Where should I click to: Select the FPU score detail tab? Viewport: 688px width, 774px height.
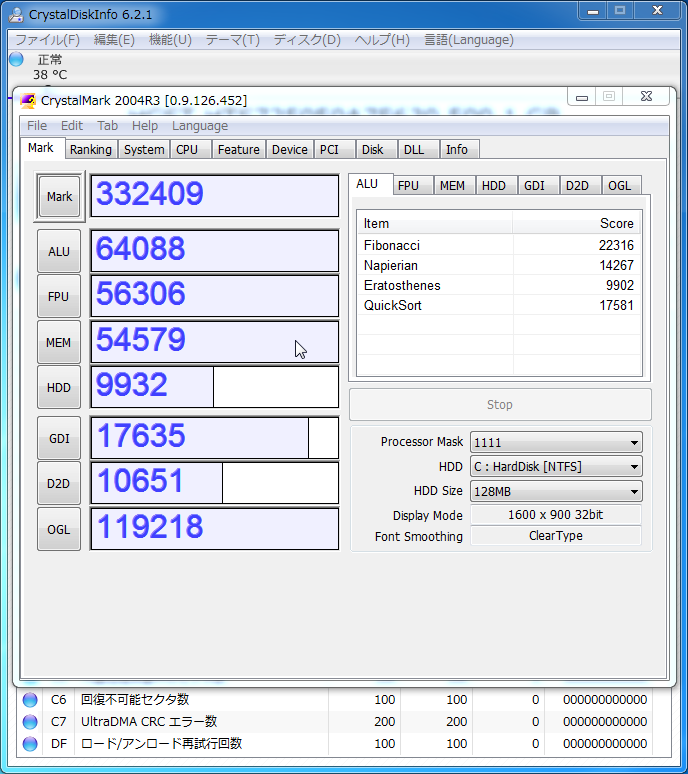413,186
